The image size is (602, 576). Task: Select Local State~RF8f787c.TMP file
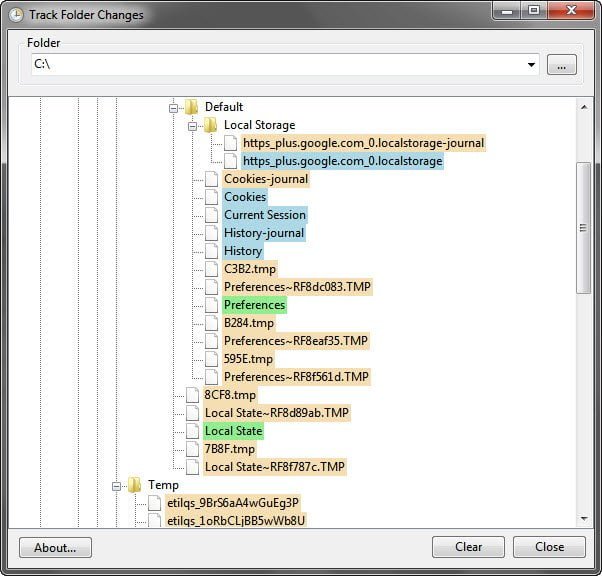point(275,467)
